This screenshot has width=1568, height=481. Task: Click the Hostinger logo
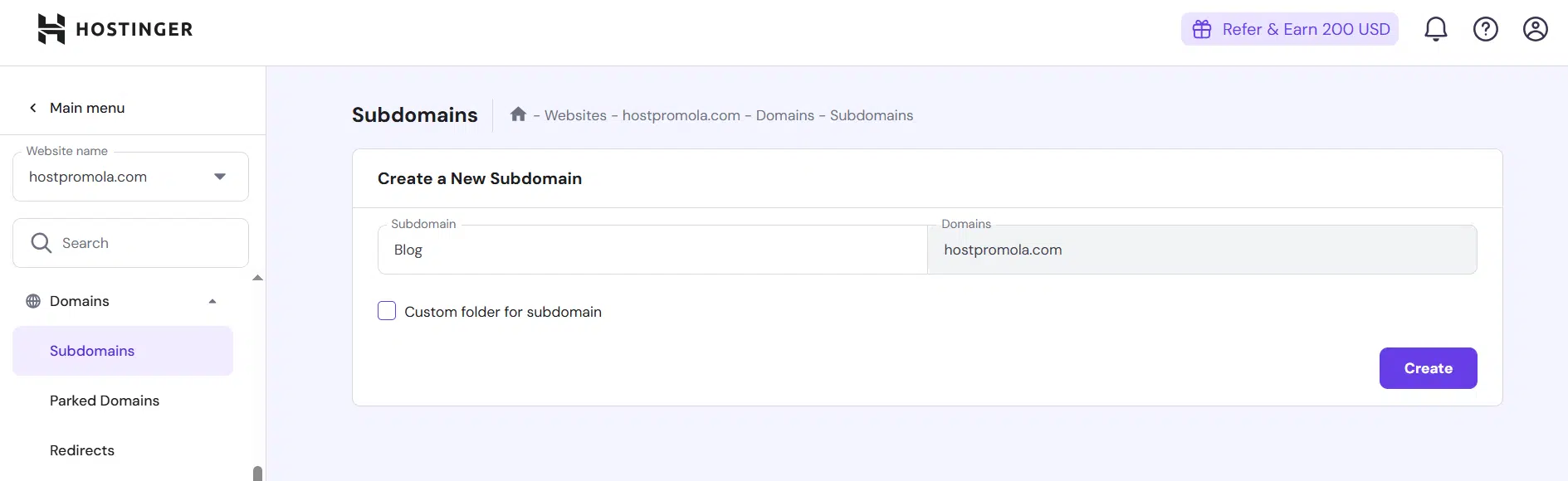click(115, 29)
